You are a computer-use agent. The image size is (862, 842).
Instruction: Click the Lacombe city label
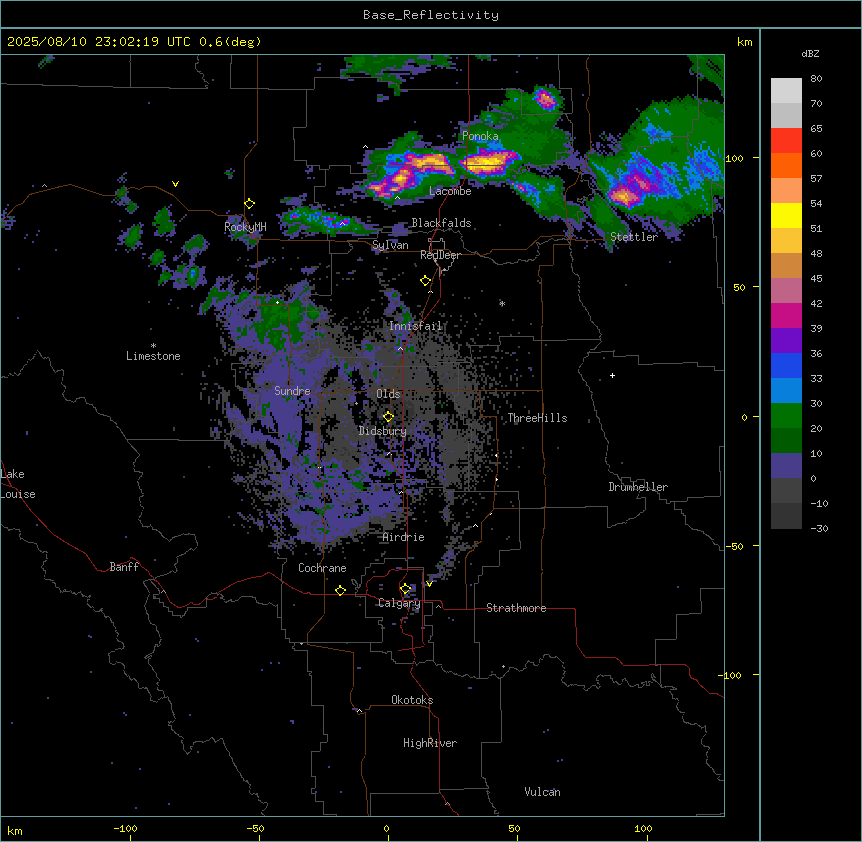[450, 191]
